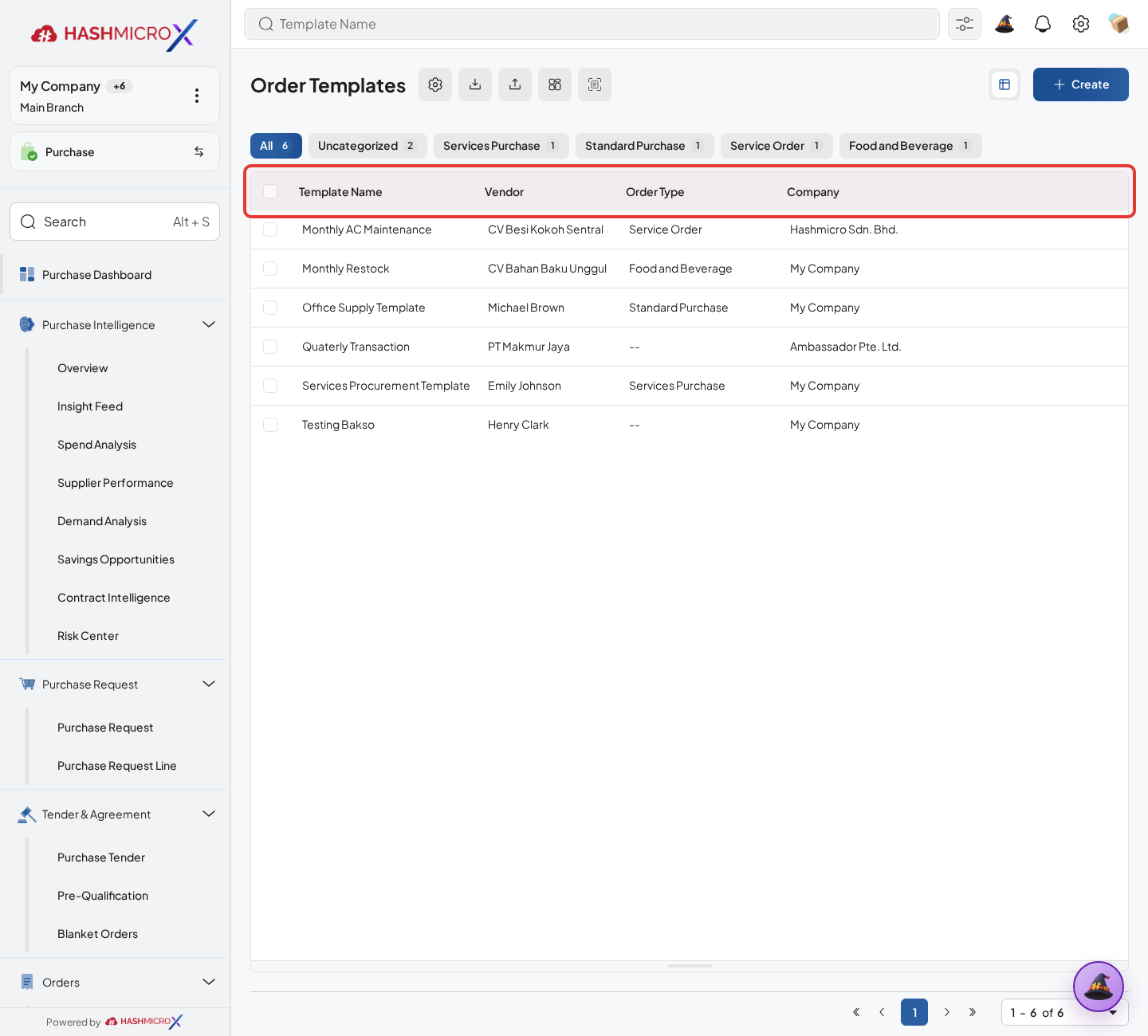Collapse the Purchase Intelligence section
This screenshot has width=1148, height=1036.
pos(209,324)
